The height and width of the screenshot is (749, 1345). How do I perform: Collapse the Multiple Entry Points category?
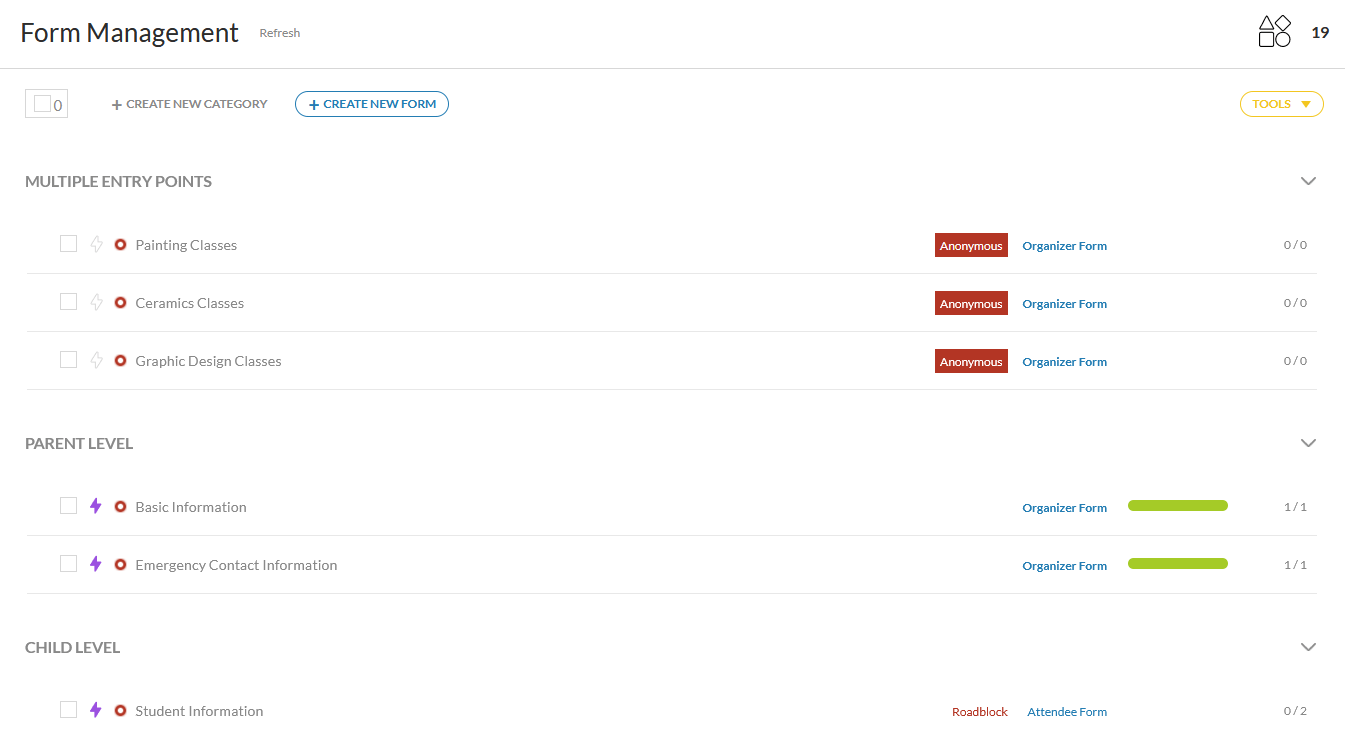click(x=1308, y=181)
